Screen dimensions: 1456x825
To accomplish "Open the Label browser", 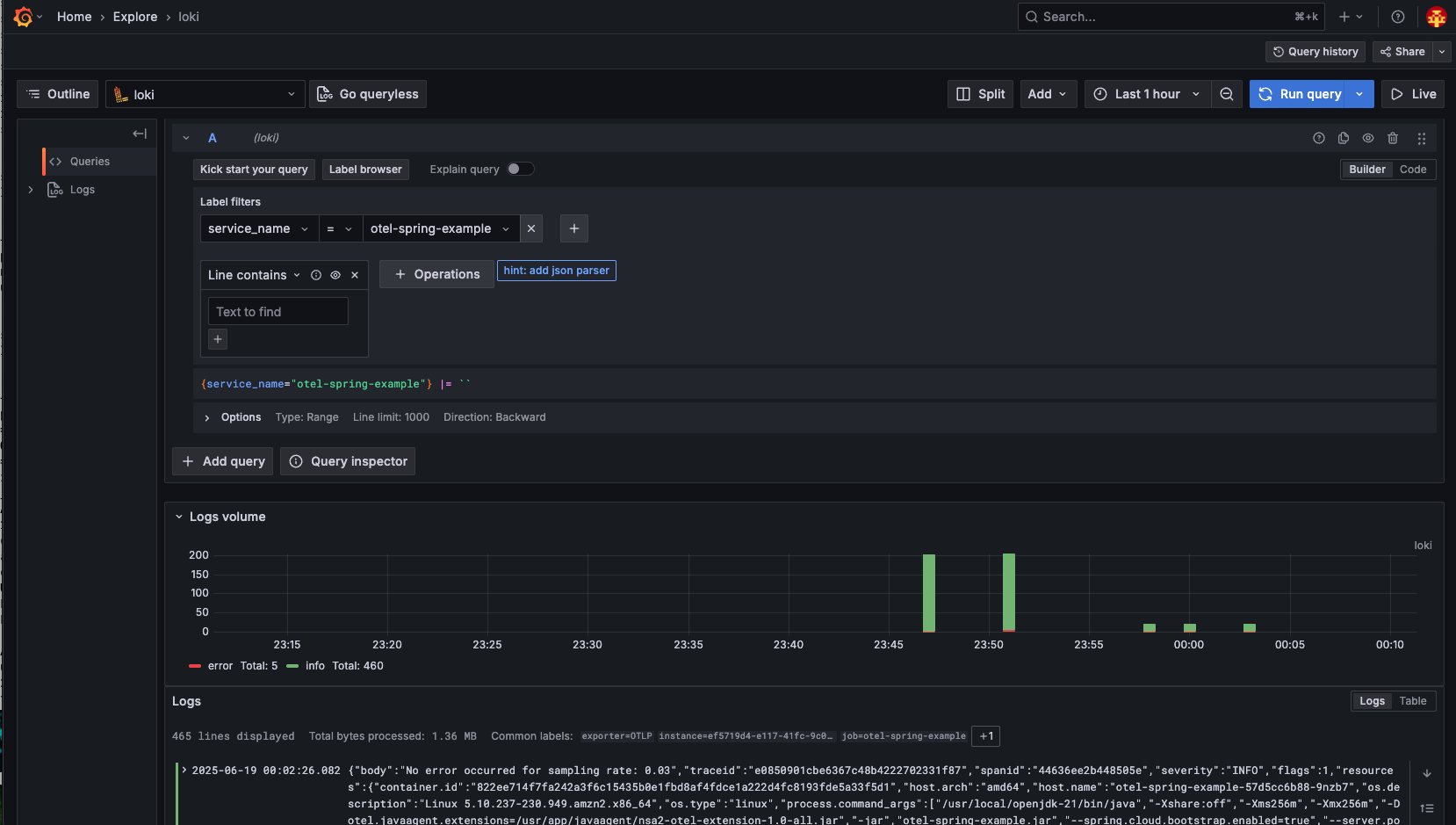I will (x=365, y=170).
